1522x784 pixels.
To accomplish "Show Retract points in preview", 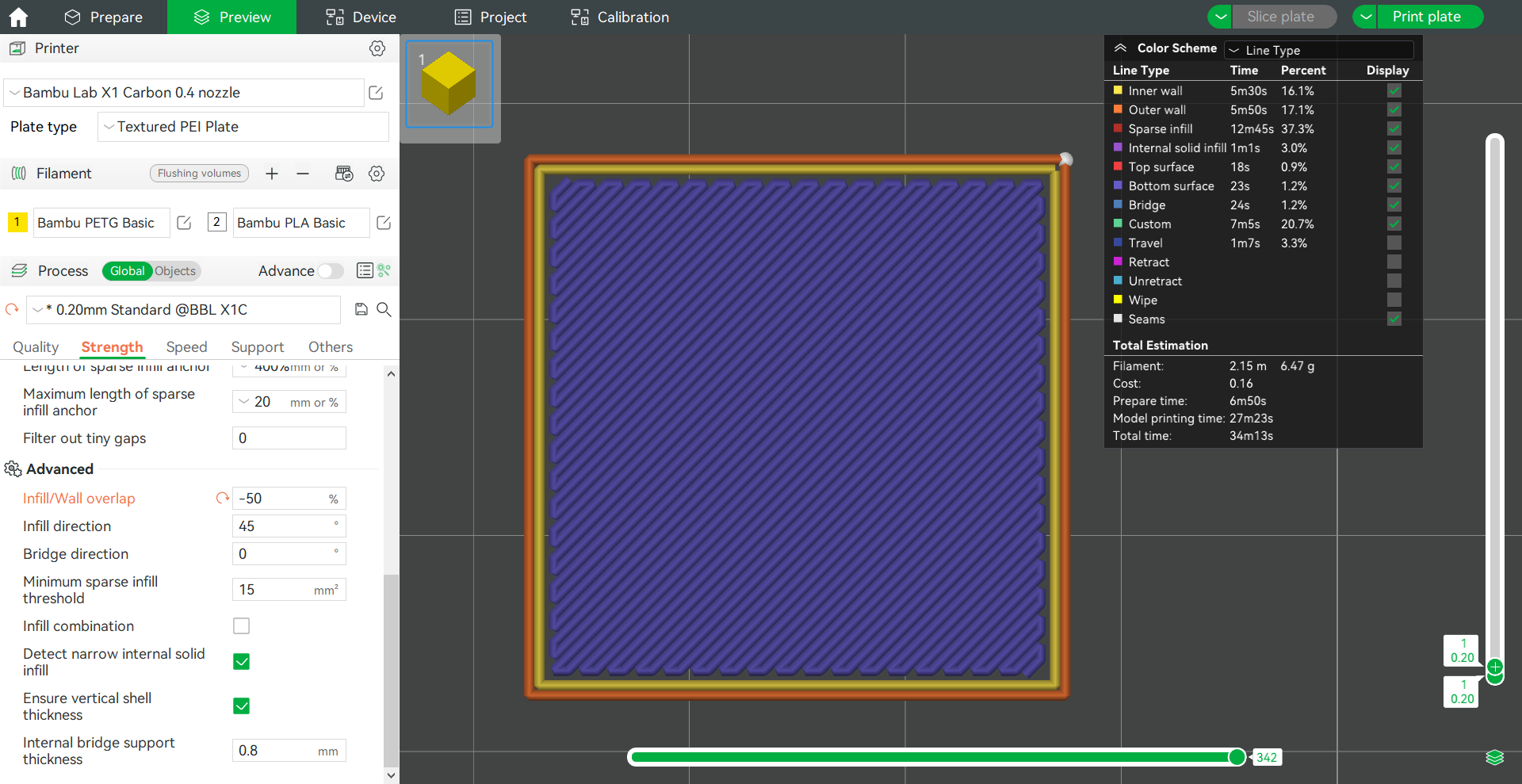I will 1394,262.
